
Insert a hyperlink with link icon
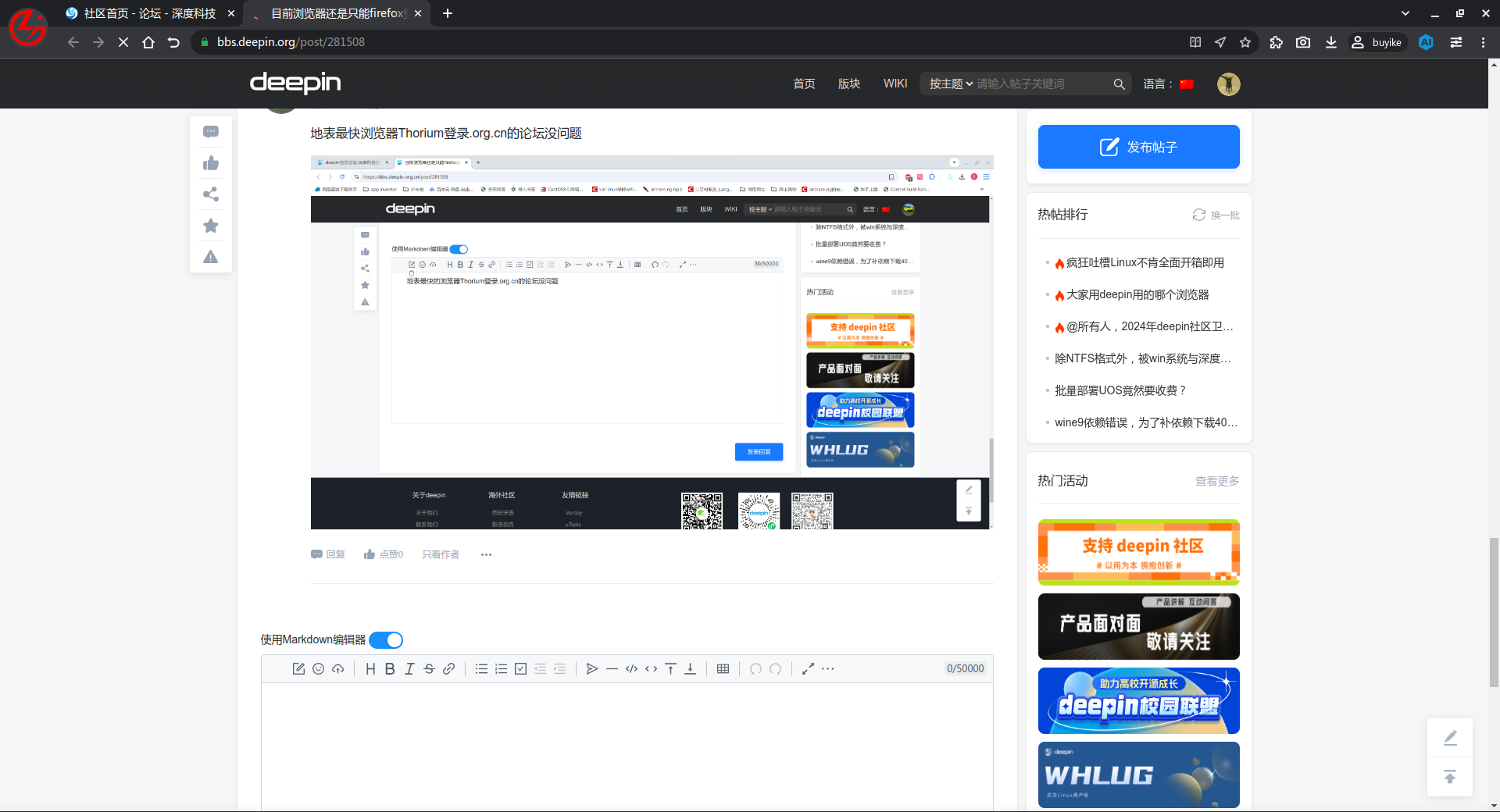pyautogui.click(x=448, y=669)
